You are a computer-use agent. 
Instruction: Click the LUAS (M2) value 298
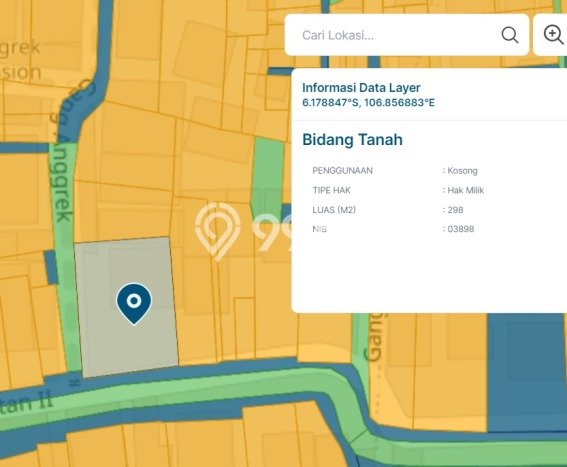tap(455, 210)
